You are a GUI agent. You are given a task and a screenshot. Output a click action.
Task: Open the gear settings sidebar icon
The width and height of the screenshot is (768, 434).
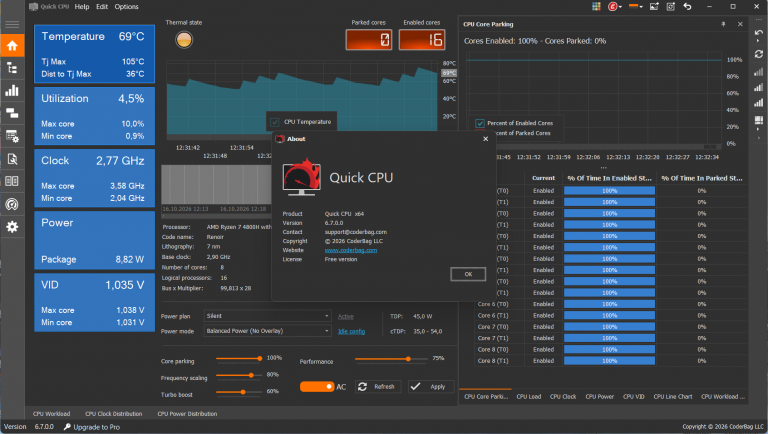12,227
